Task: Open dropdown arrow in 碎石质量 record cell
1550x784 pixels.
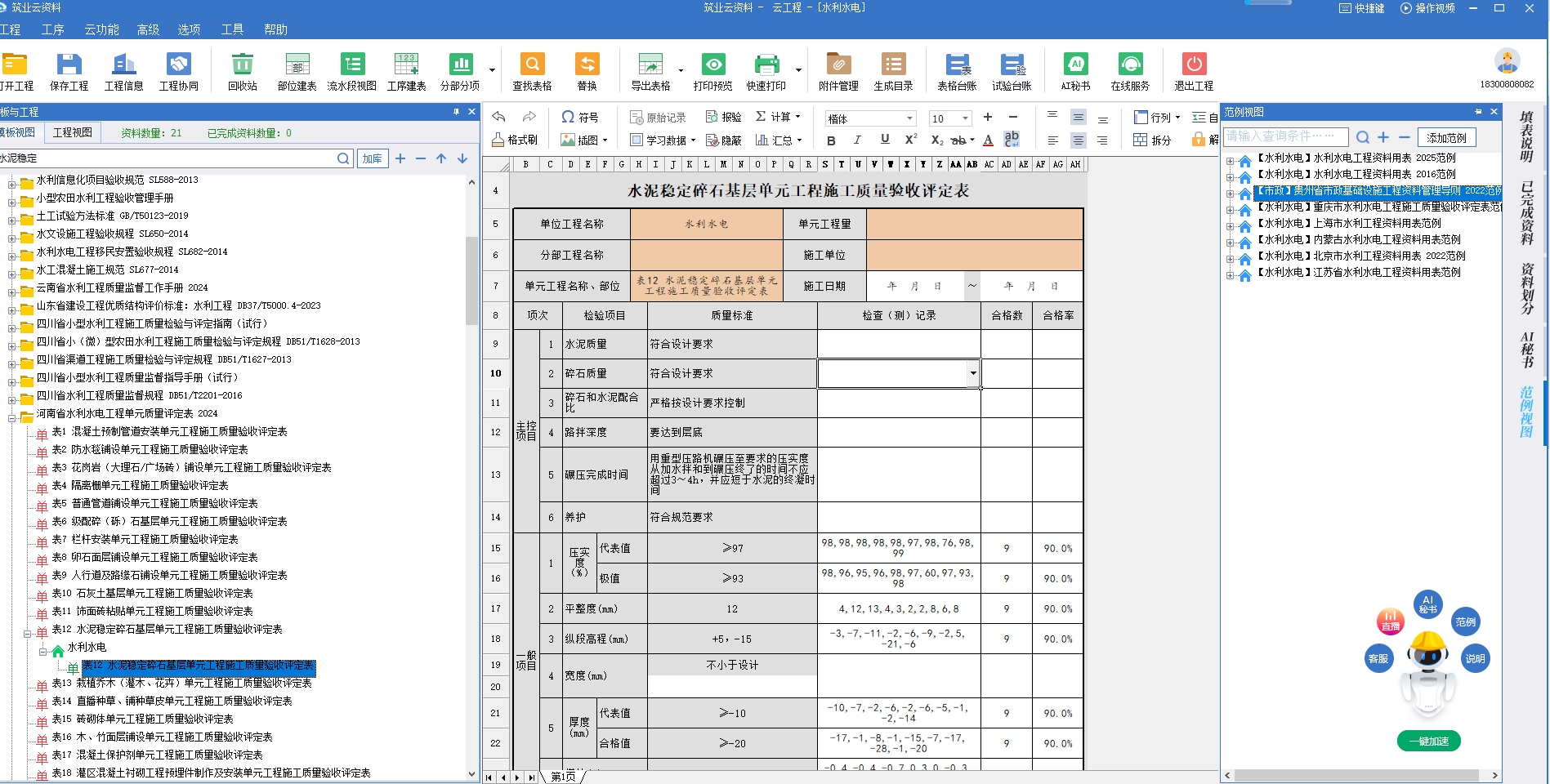Action: pos(973,373)
